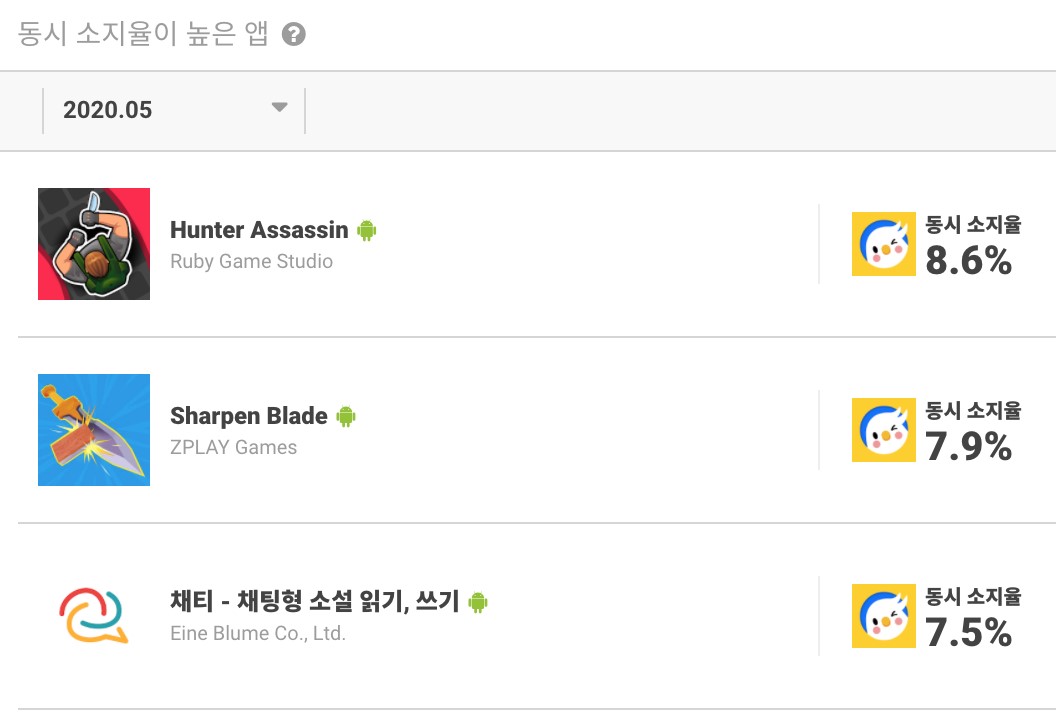Click Android icon beside 채티 title

coord(478,602)
